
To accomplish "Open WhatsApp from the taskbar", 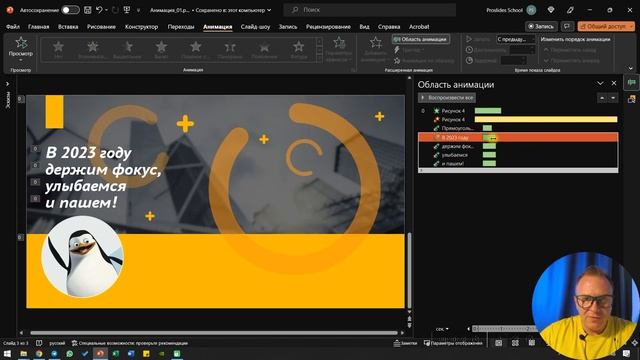I will pos(69,354).
